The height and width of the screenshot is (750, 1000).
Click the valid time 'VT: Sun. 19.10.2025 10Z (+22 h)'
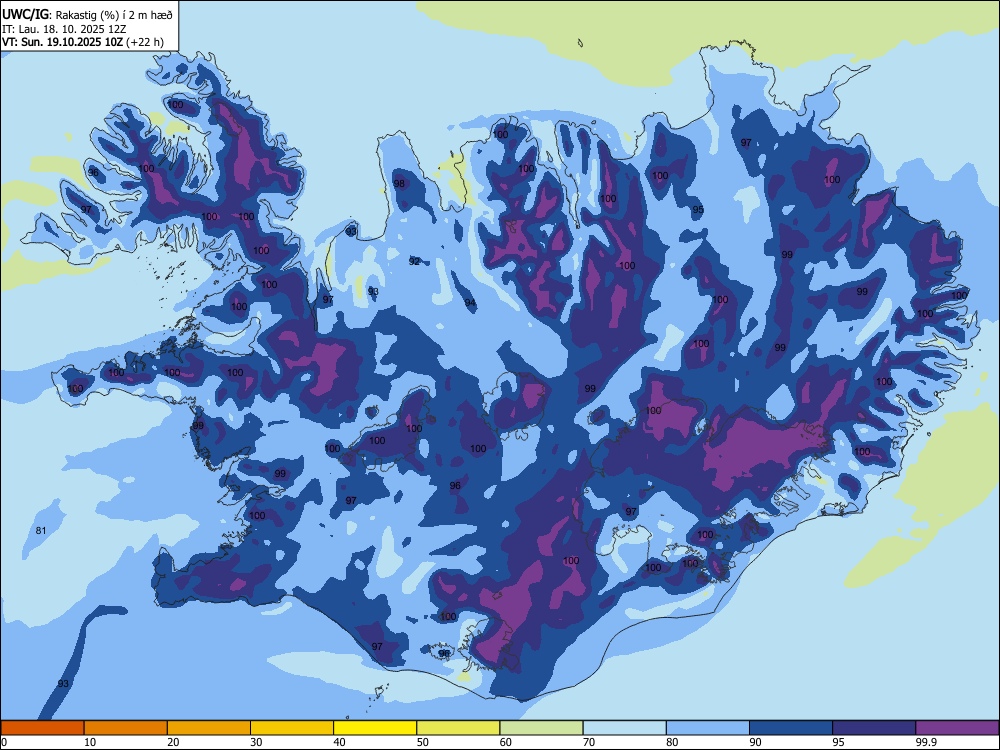83,42
